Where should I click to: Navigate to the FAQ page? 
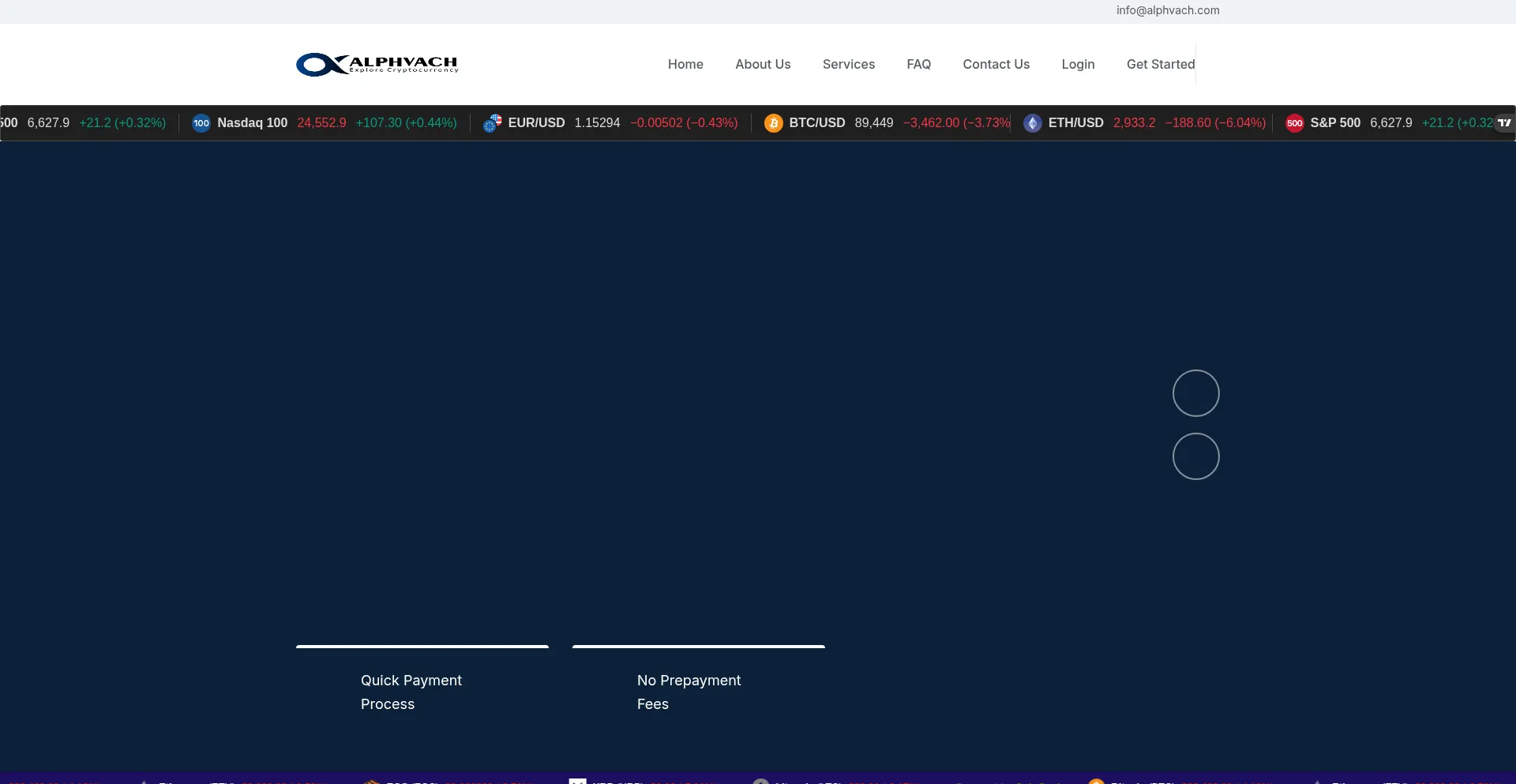point(918,64)
